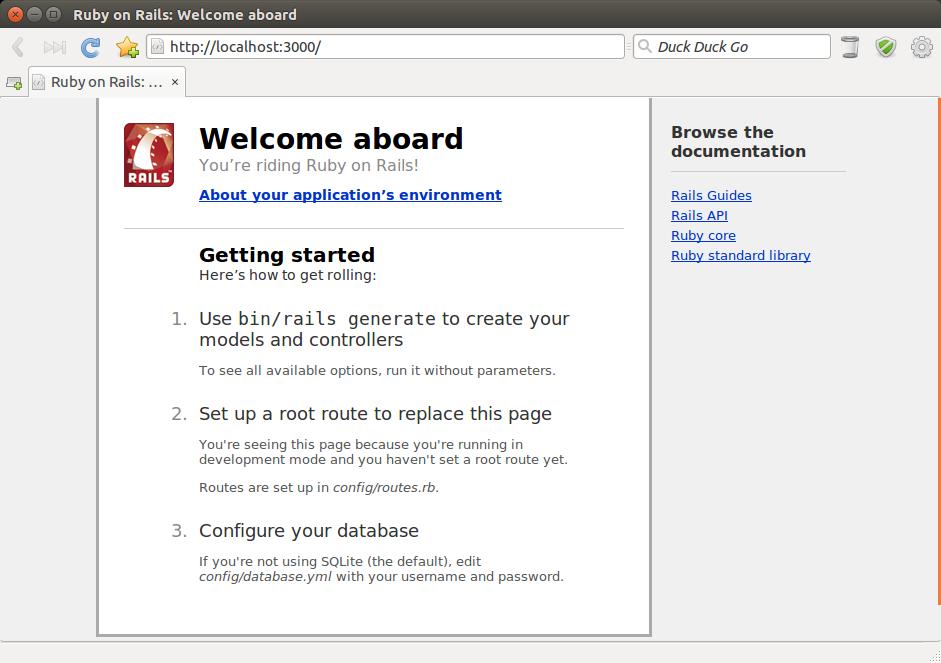This screenshot has height=663, width=941.
Task: Click the step 'Set up a root route'
Action: (x=375, y=414)
